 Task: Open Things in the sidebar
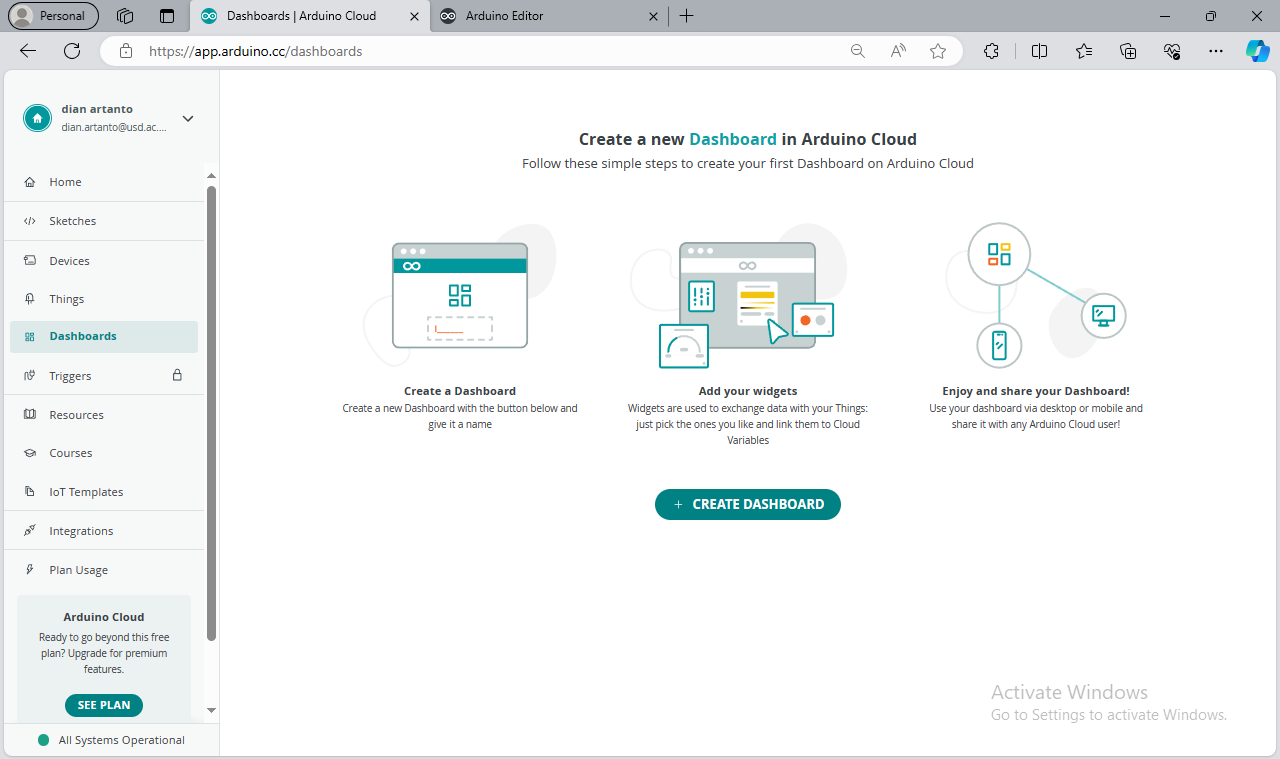click(x=104, y=299)
